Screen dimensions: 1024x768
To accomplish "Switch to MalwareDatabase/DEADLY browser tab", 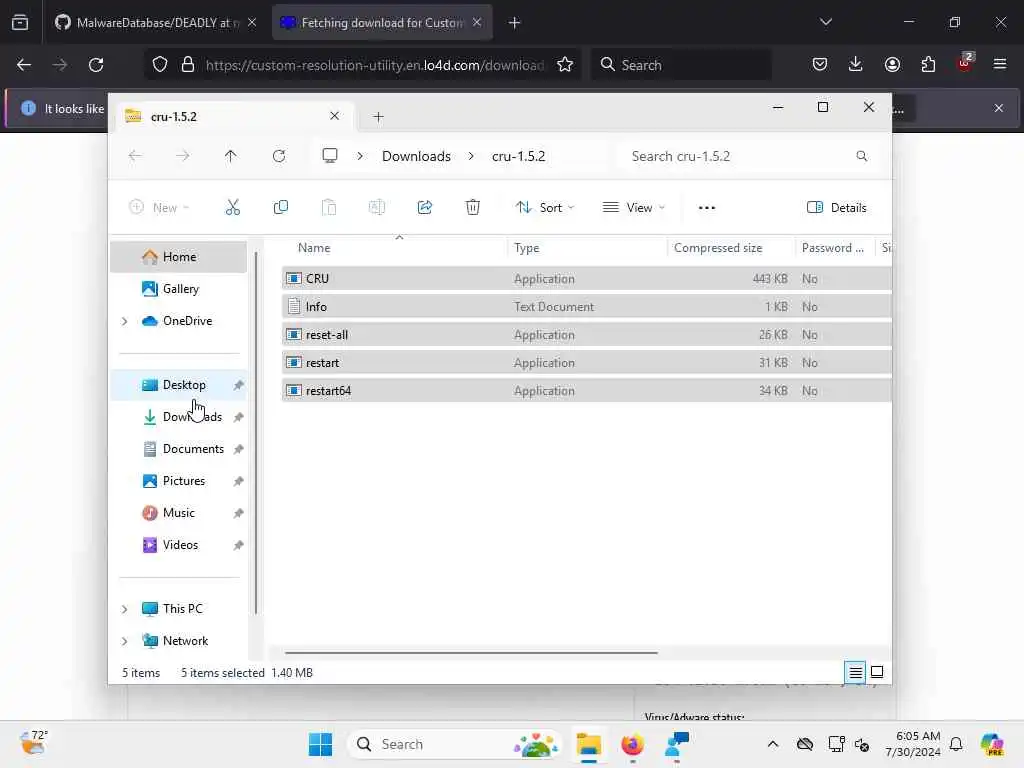I will pyautogui.click(x=156, y=22).
